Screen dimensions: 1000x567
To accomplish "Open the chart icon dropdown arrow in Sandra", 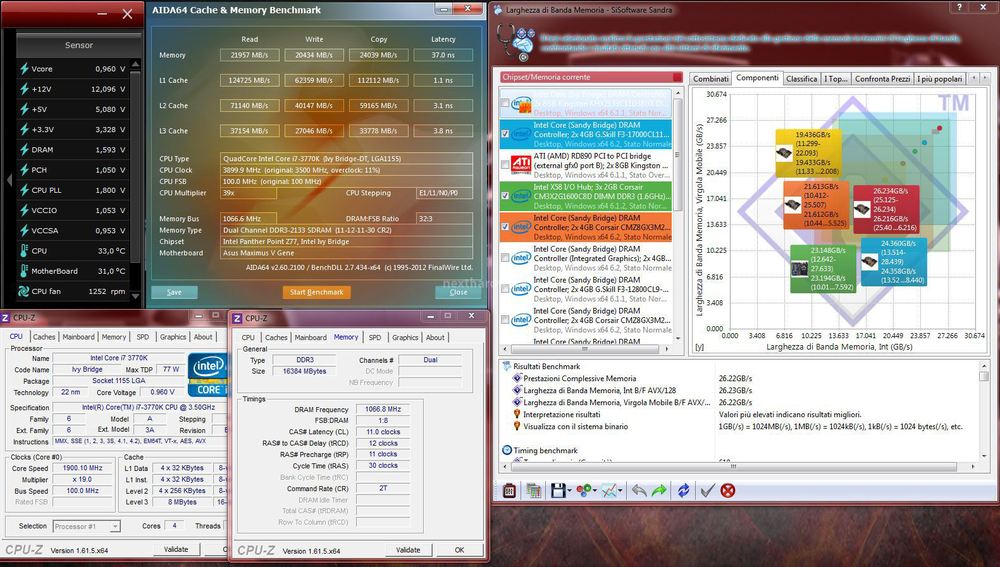I will 619,490.
